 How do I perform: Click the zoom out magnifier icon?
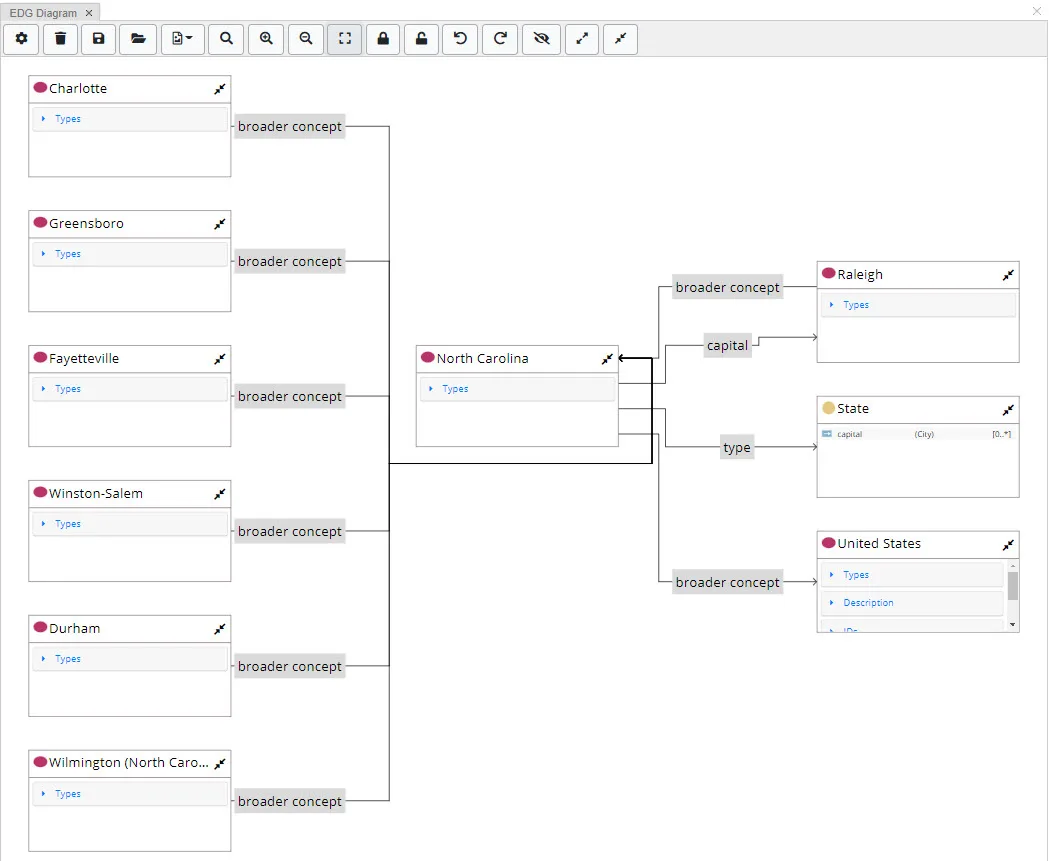(x=306, y=39)
